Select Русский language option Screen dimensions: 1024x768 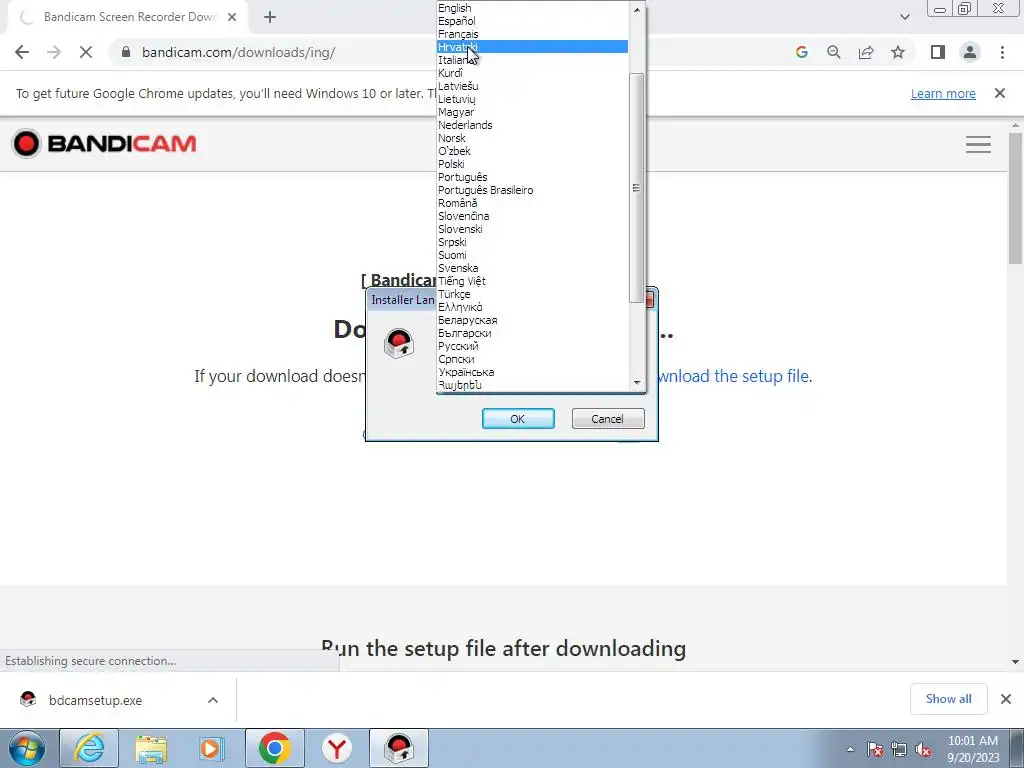(532, 346)
